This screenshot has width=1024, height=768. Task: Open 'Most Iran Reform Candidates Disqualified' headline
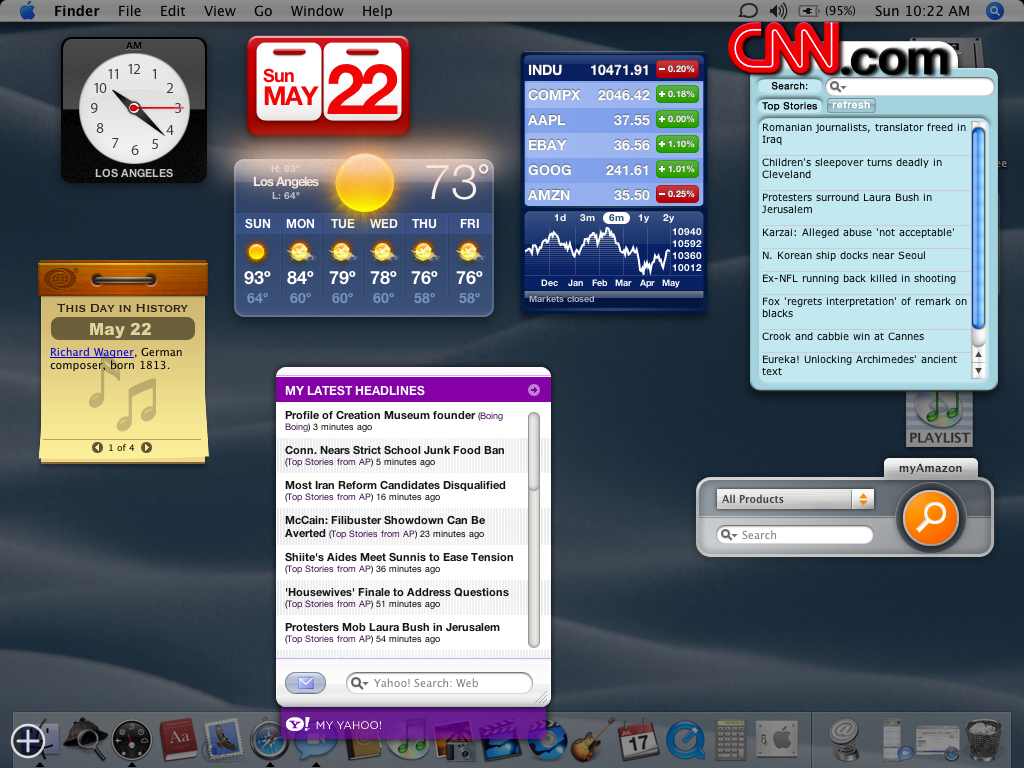(395, 485)
